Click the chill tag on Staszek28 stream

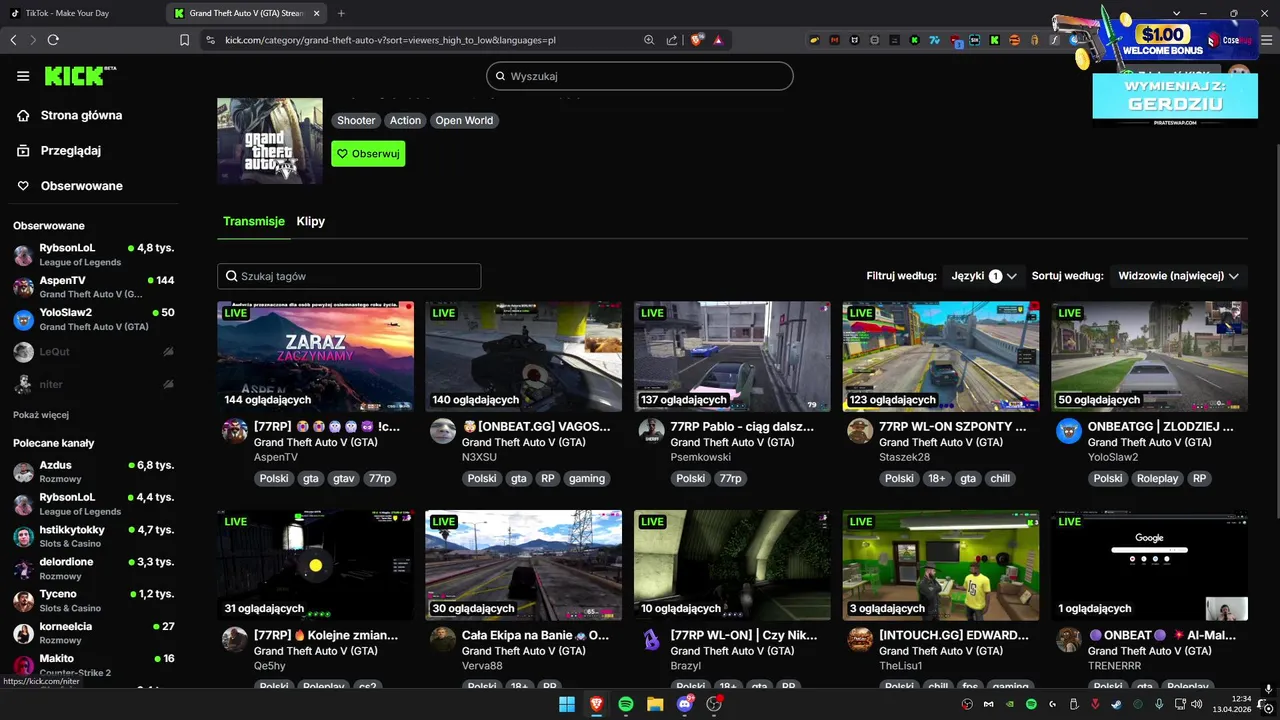click(x=1000, y=478)
